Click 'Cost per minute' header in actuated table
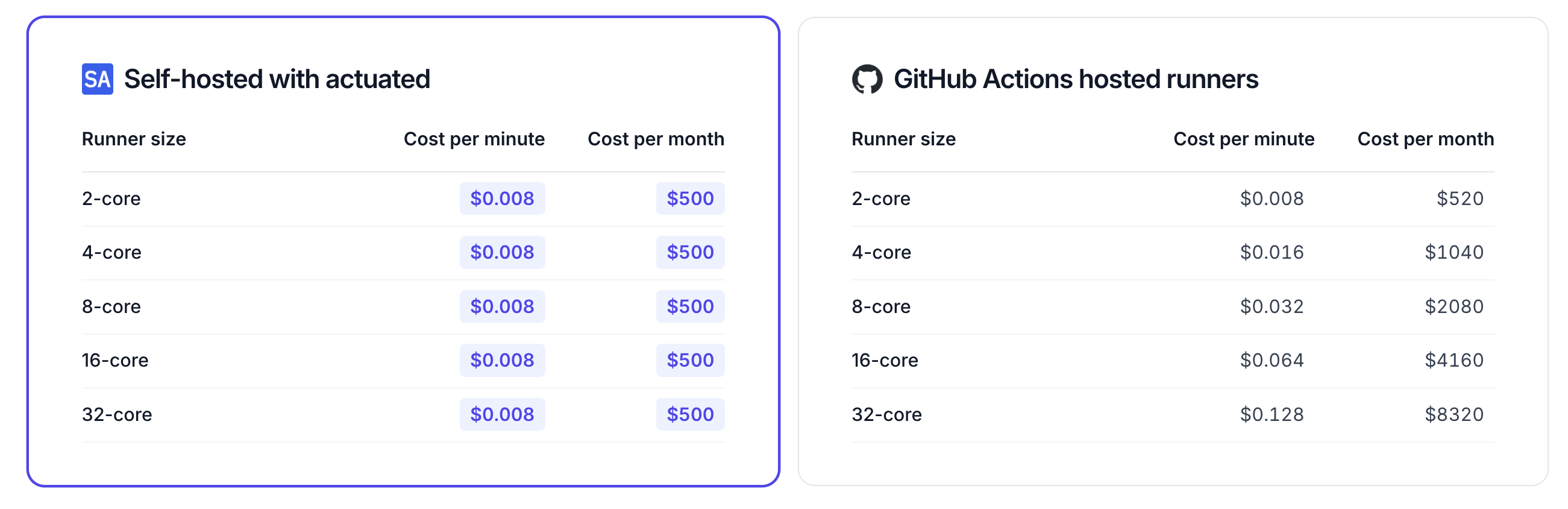This screenshot has width=1568, height=509. pyautogui.click(x=474, y=139)
